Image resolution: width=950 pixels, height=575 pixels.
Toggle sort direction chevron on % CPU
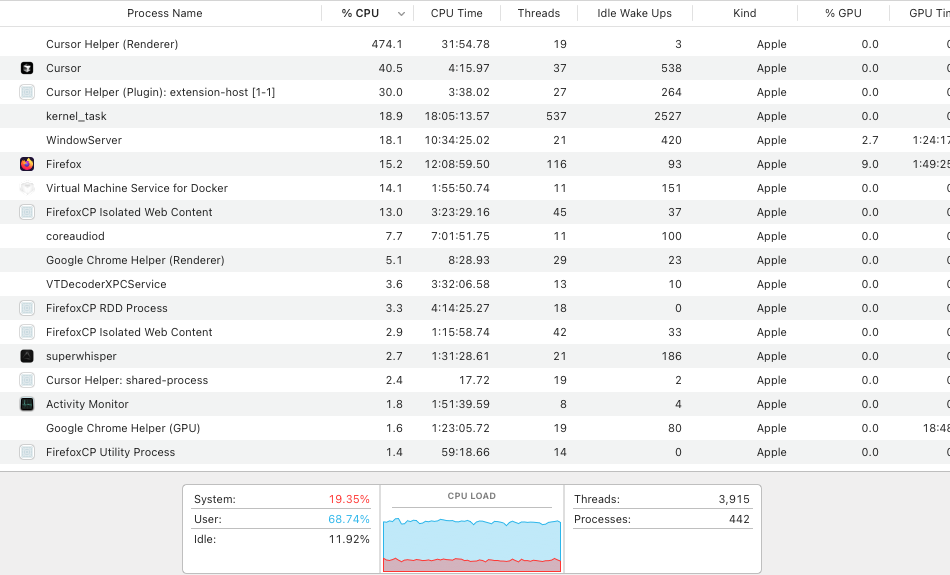click(401, 14)
